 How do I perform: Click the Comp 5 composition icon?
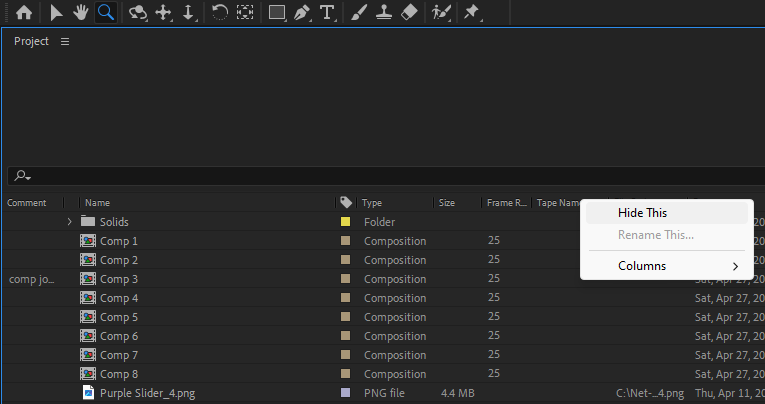(88, 317)
